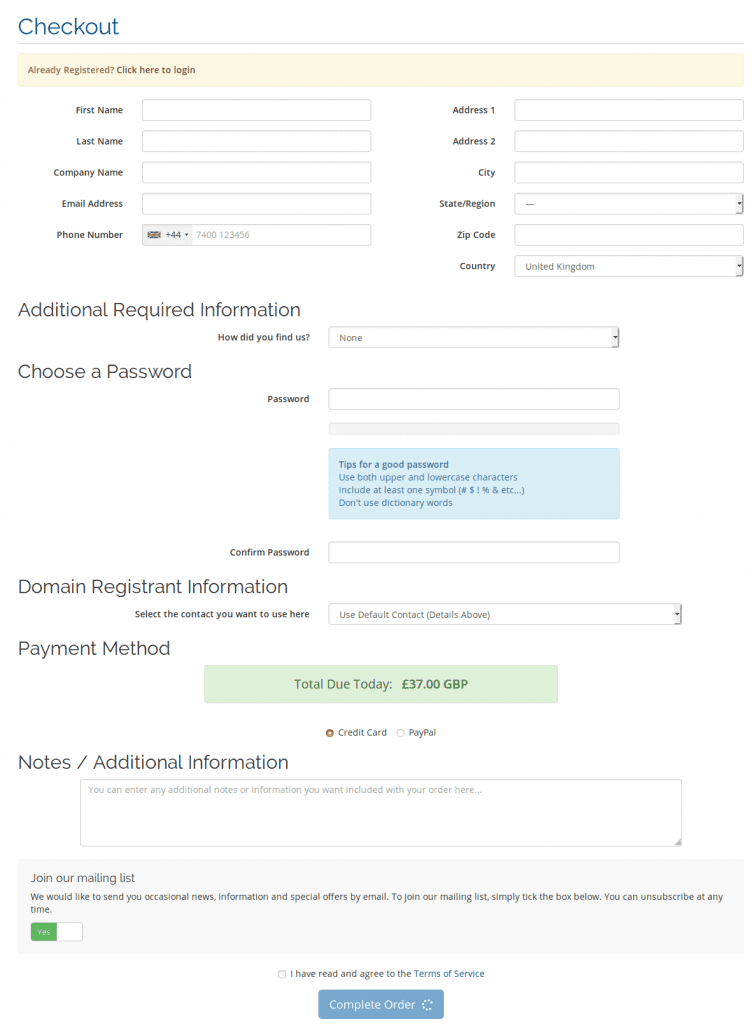This screenshot has width=754, height=1024.
Task: Focus the Password input field
Action: [473, 399]
